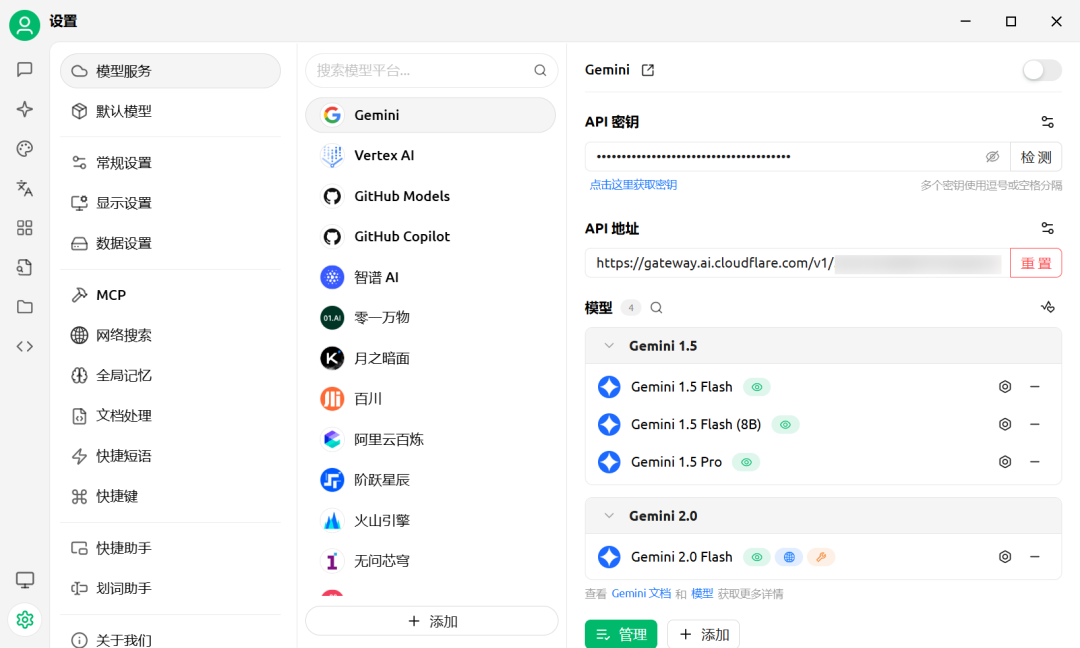Image resolution: width=1080 pixels, height=648 pixels.
Task: Open the files folder sidebar icon
Action: pos(25,307)
